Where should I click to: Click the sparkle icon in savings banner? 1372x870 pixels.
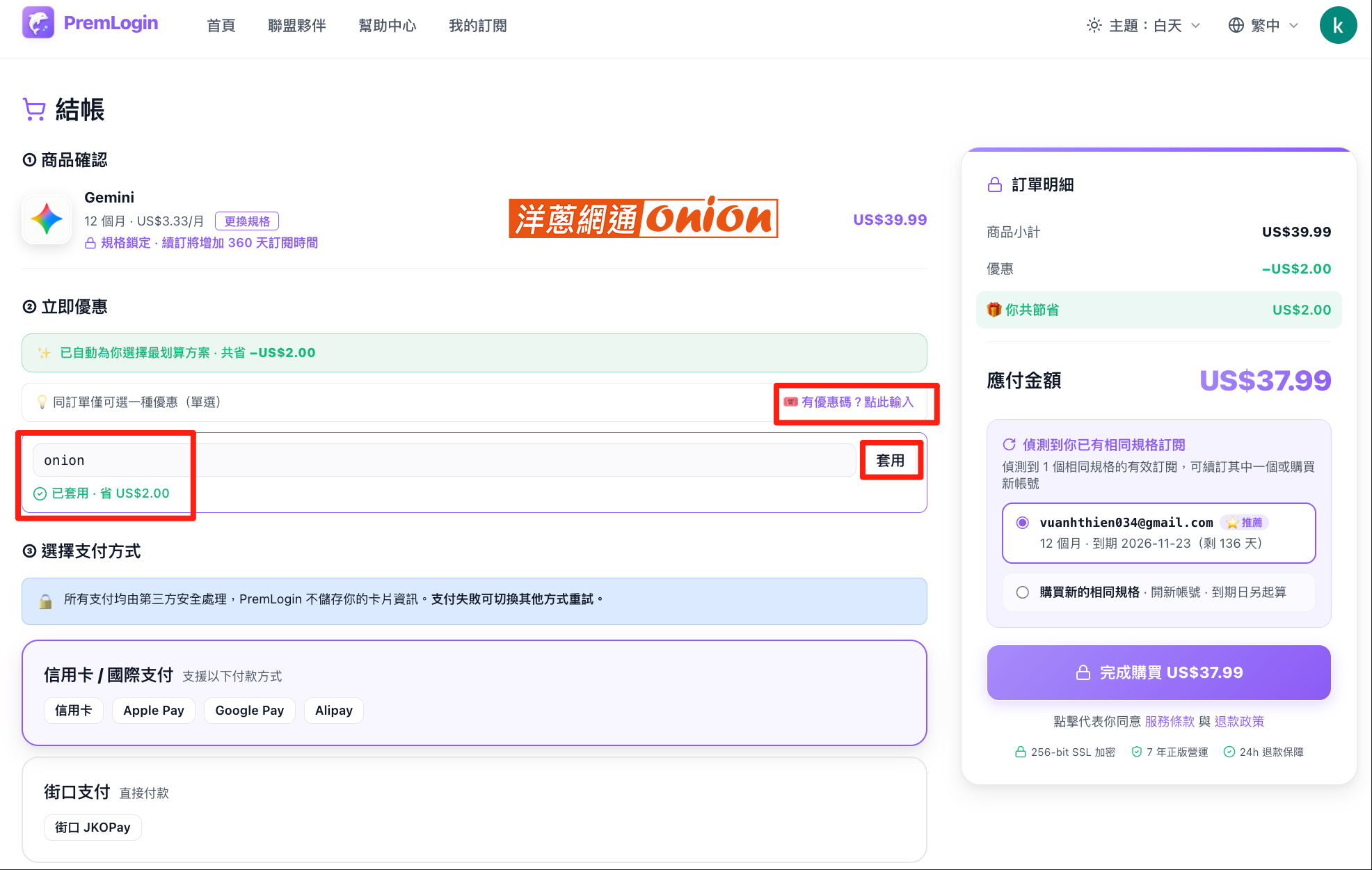click(x=45, y=353)
